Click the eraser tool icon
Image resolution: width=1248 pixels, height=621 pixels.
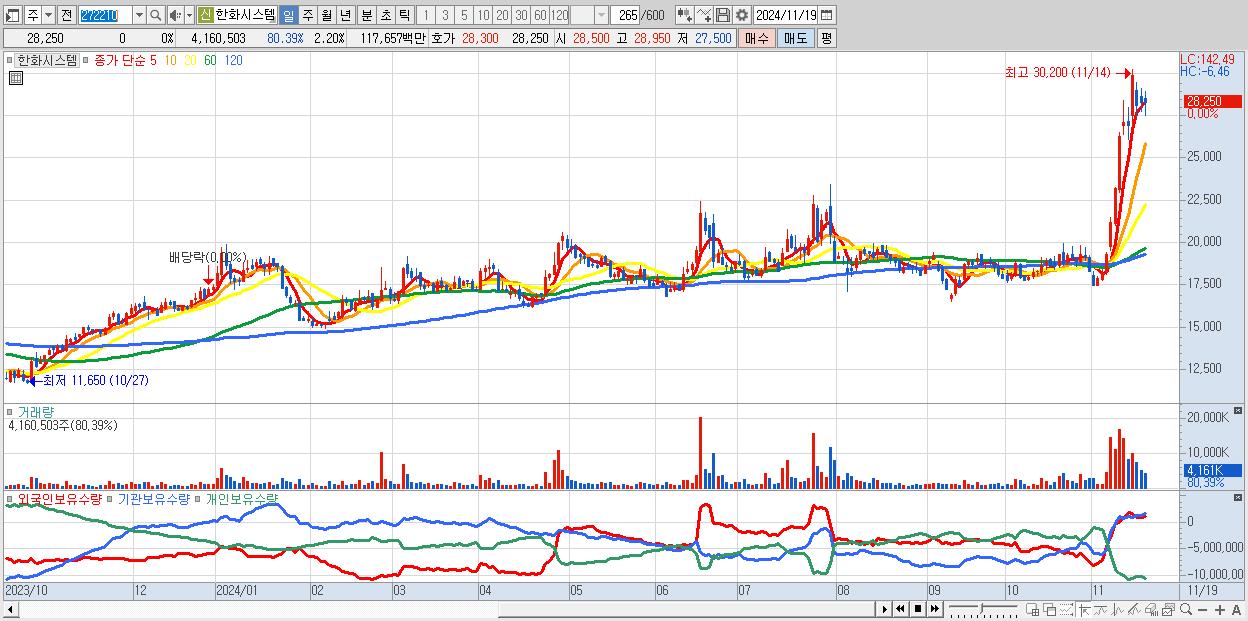click(x=1151, y=609)
